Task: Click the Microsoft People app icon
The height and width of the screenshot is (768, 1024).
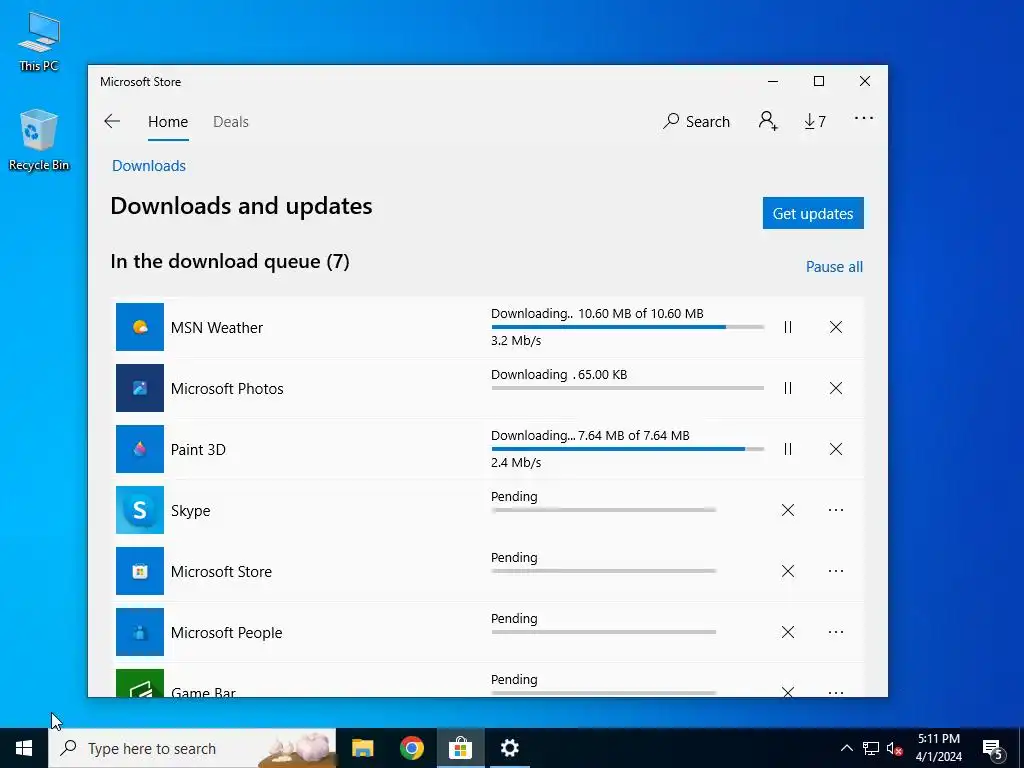Action: pos(140,632)
